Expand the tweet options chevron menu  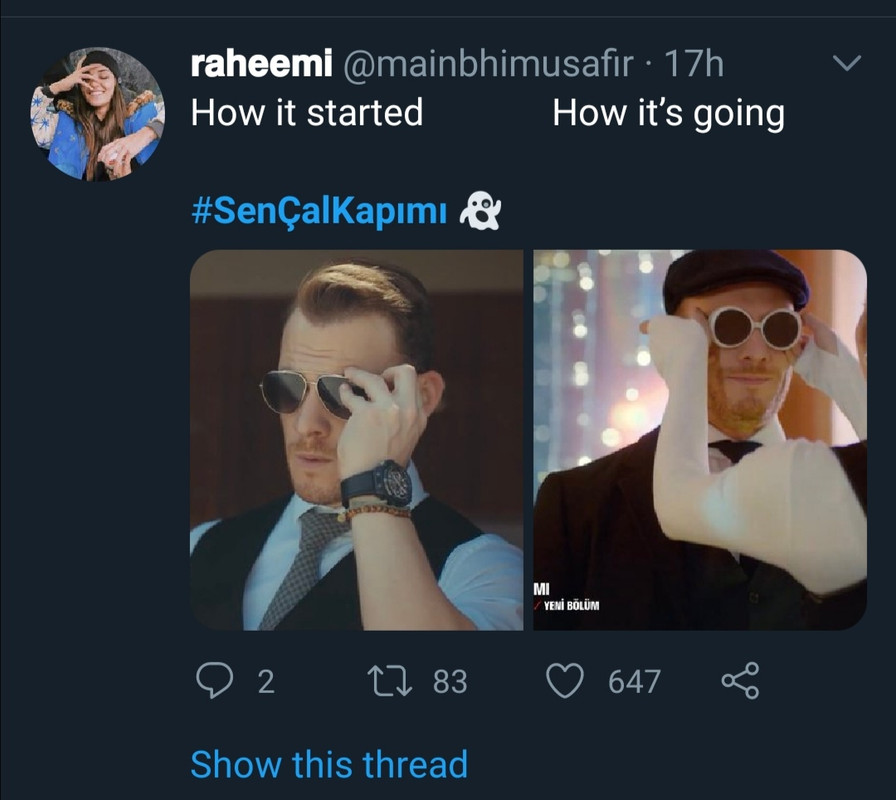point(847,64)
